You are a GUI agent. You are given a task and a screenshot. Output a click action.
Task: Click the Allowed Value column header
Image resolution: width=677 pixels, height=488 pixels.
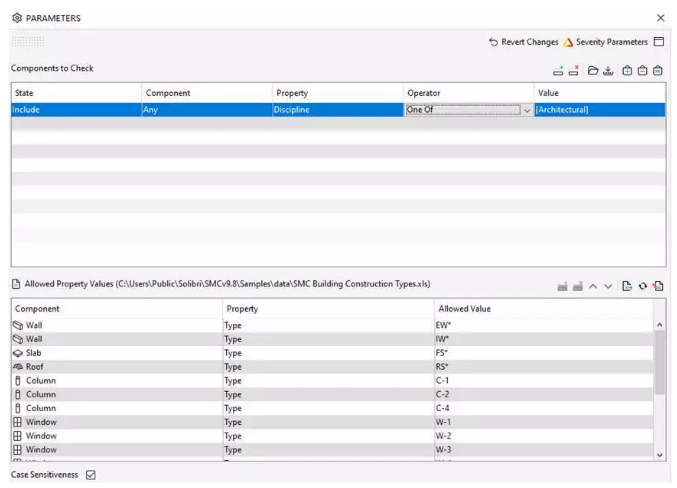coord(544,309)
